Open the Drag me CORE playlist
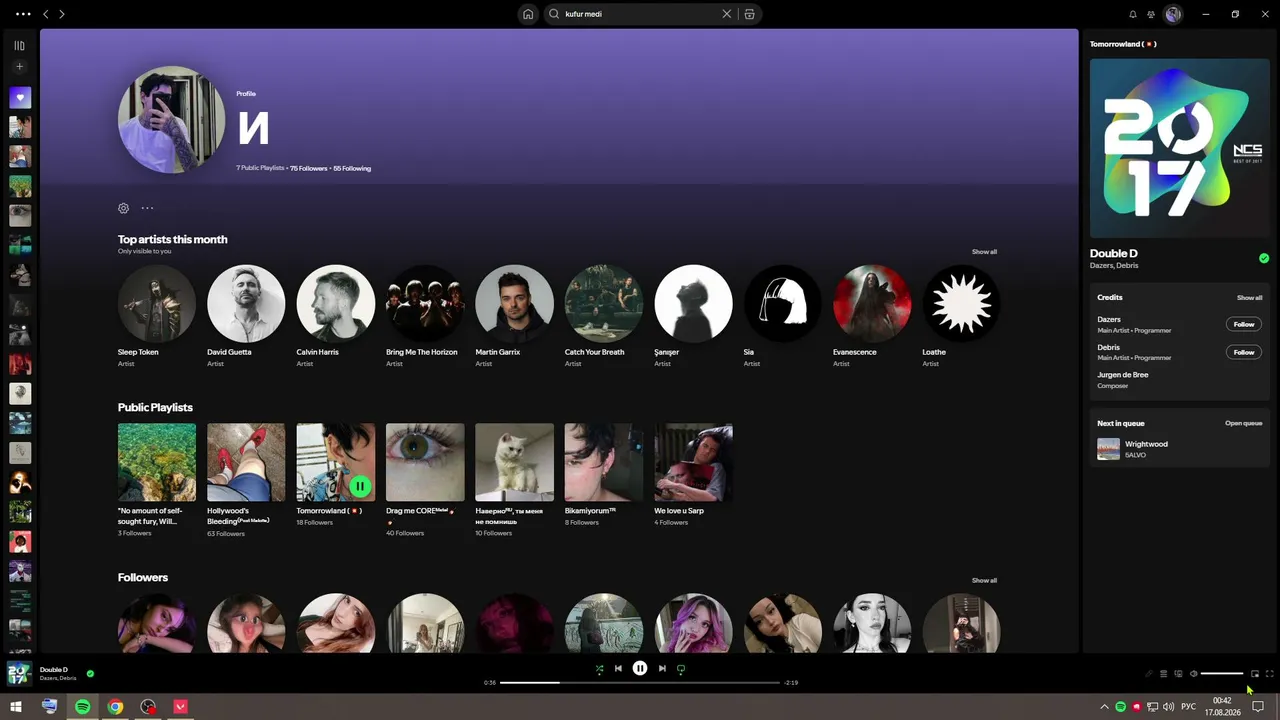The width and height of the screenshot is (1280, 720). coord(425,480)
